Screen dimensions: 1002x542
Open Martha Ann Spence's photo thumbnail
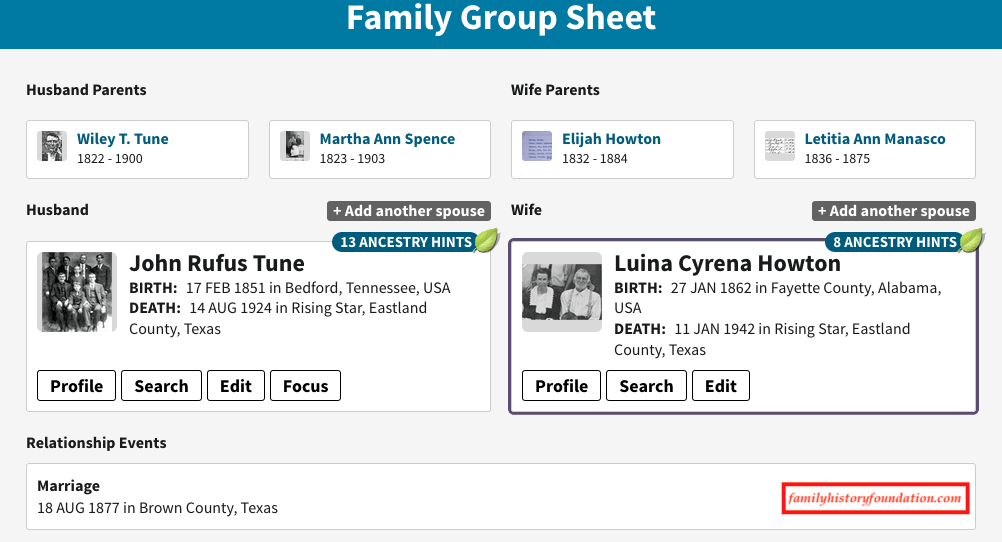click(294, 146)
